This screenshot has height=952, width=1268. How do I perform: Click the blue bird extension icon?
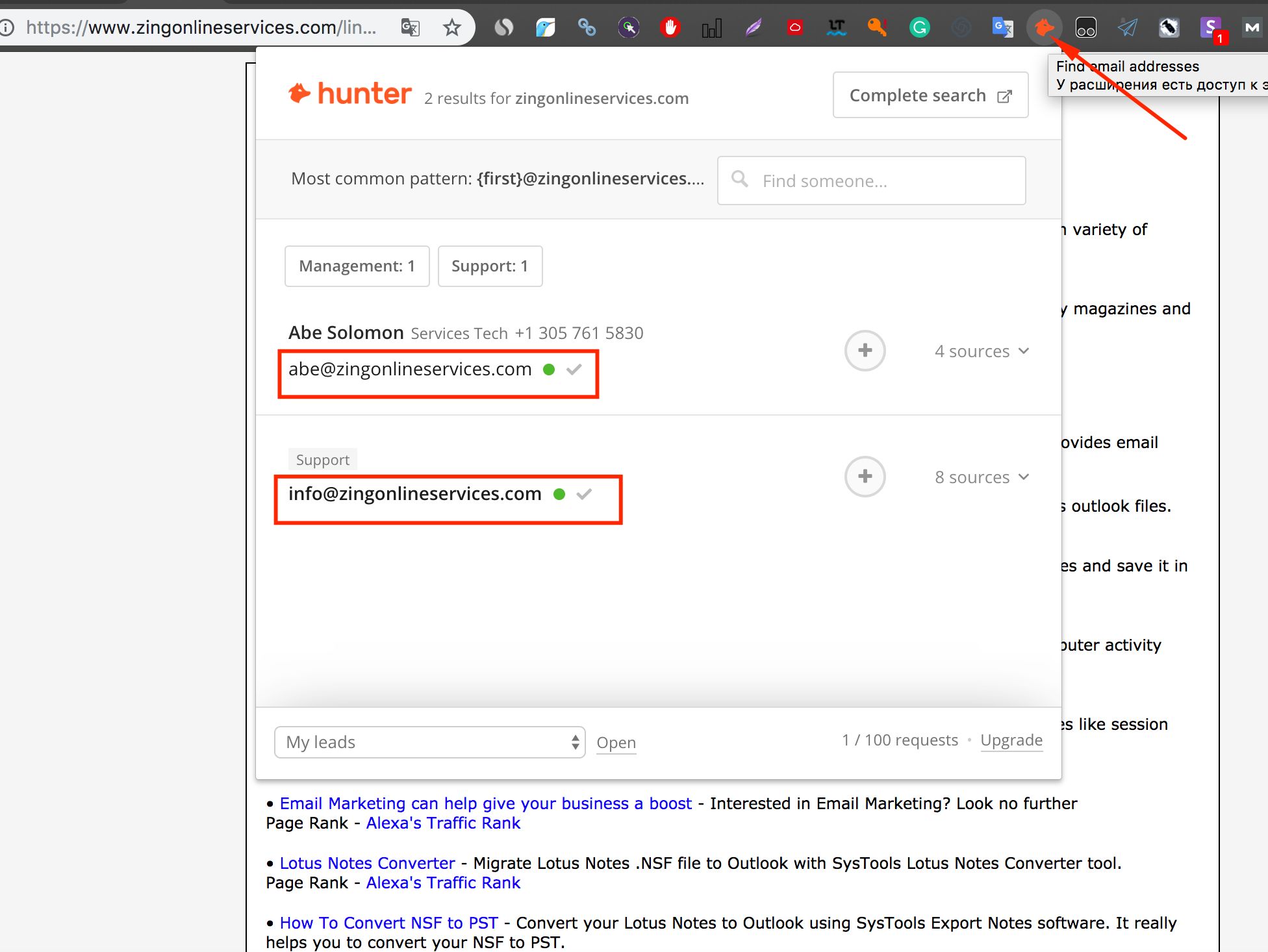coord(545,27)
